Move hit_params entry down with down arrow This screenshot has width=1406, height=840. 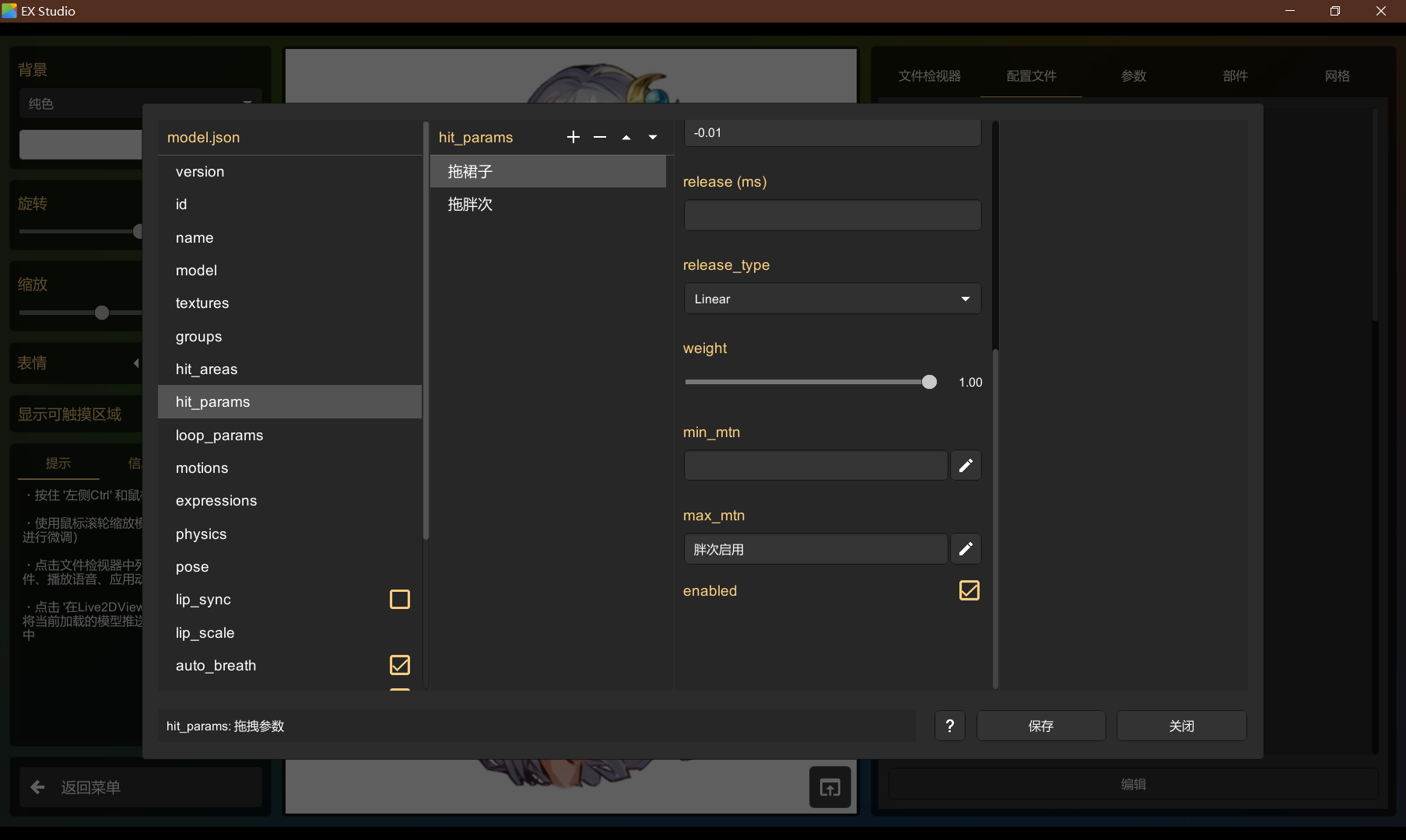point(653,138)
